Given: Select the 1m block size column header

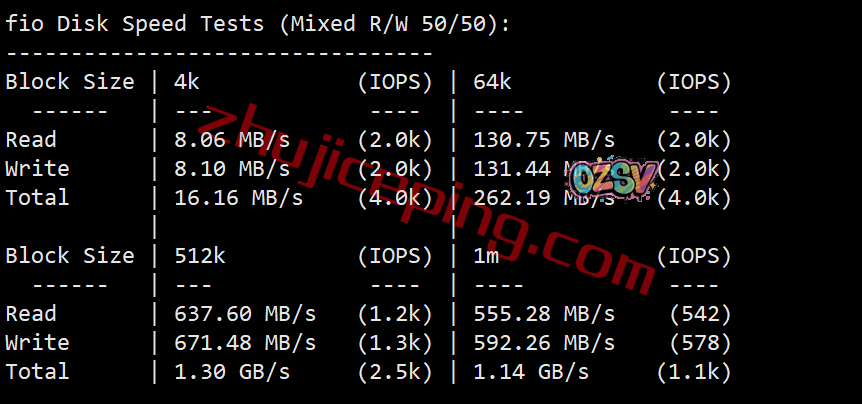Looking at the screenshot, I should [x=487, y=256].
